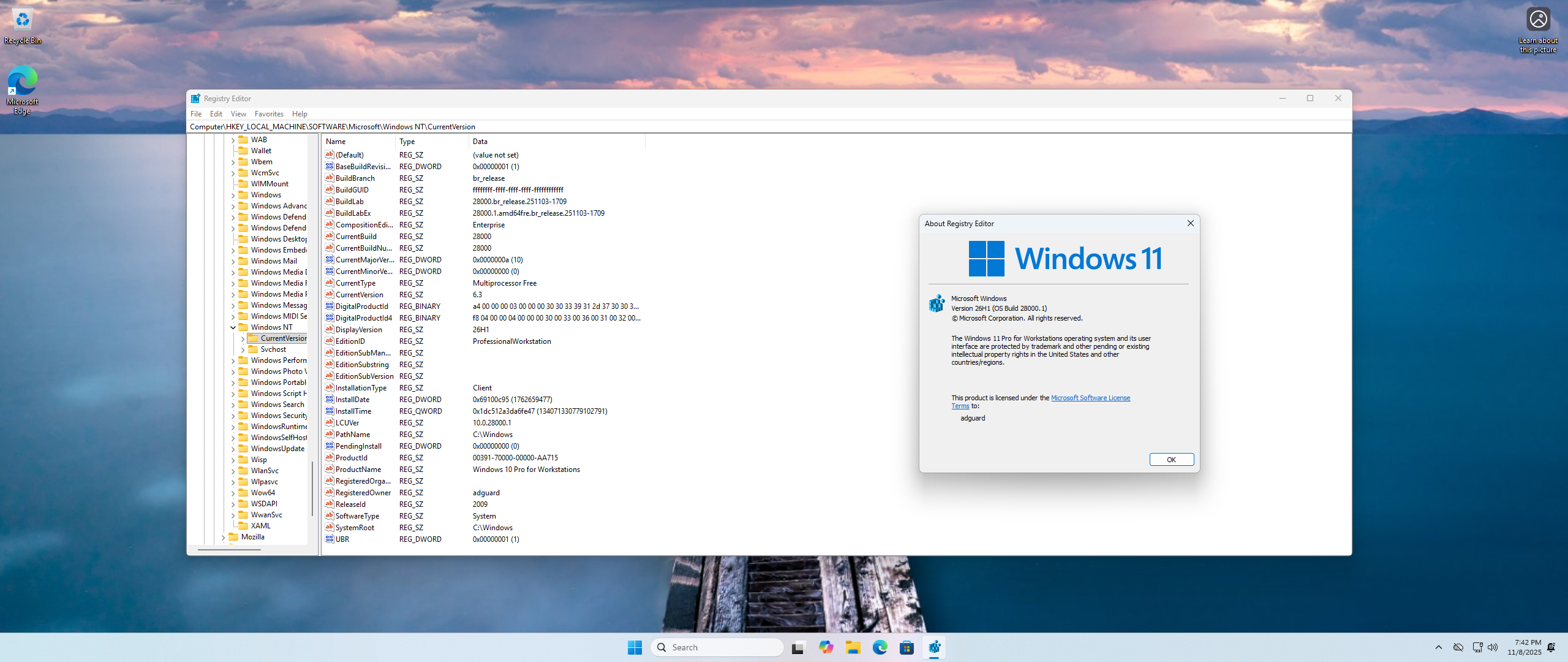Open the Windows Start menu
The width and height of the screenshot is (1568, 662).
635,647
